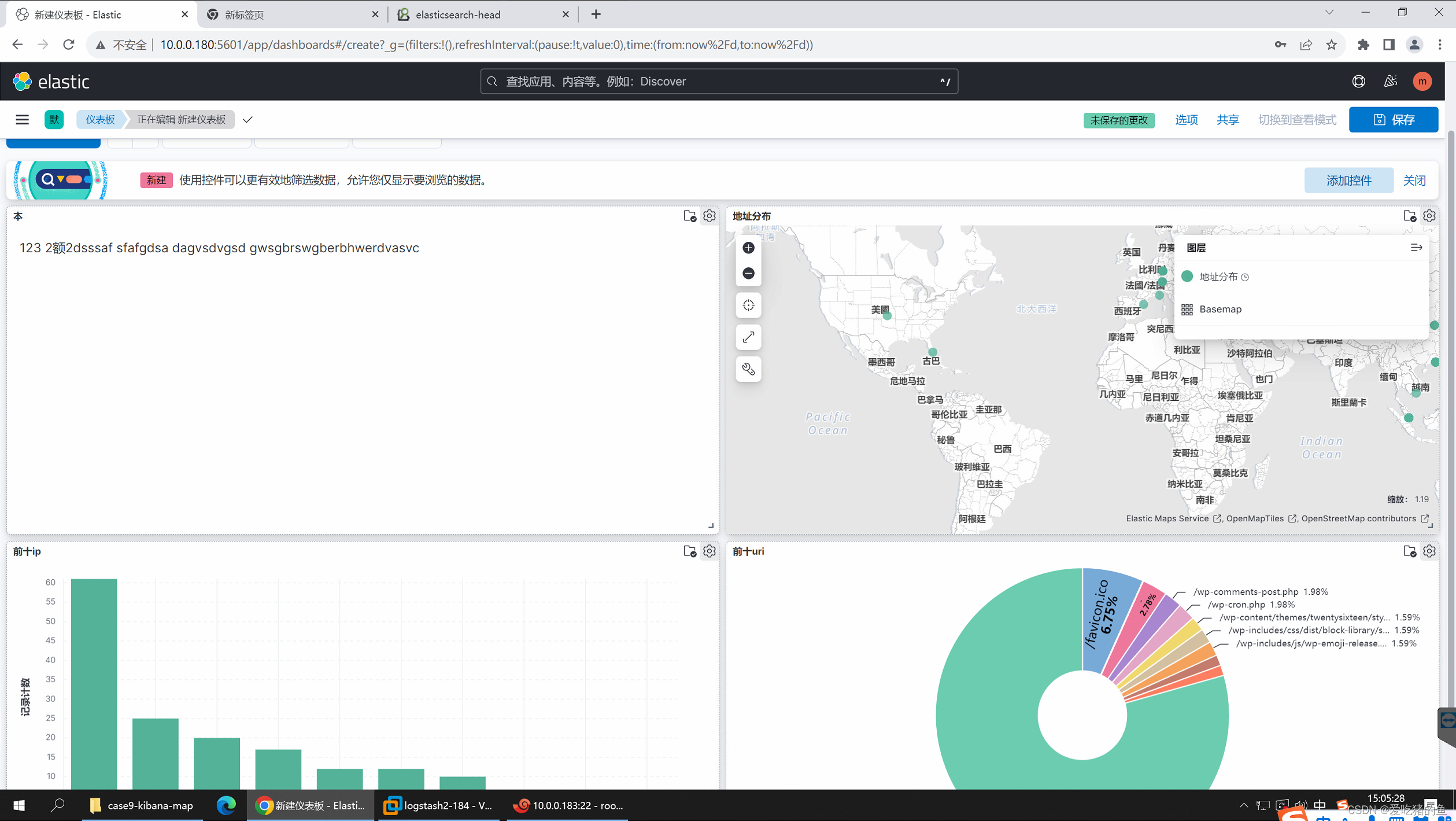
Task: Open user avatar 'm' menu
Action: (1422, 82)
